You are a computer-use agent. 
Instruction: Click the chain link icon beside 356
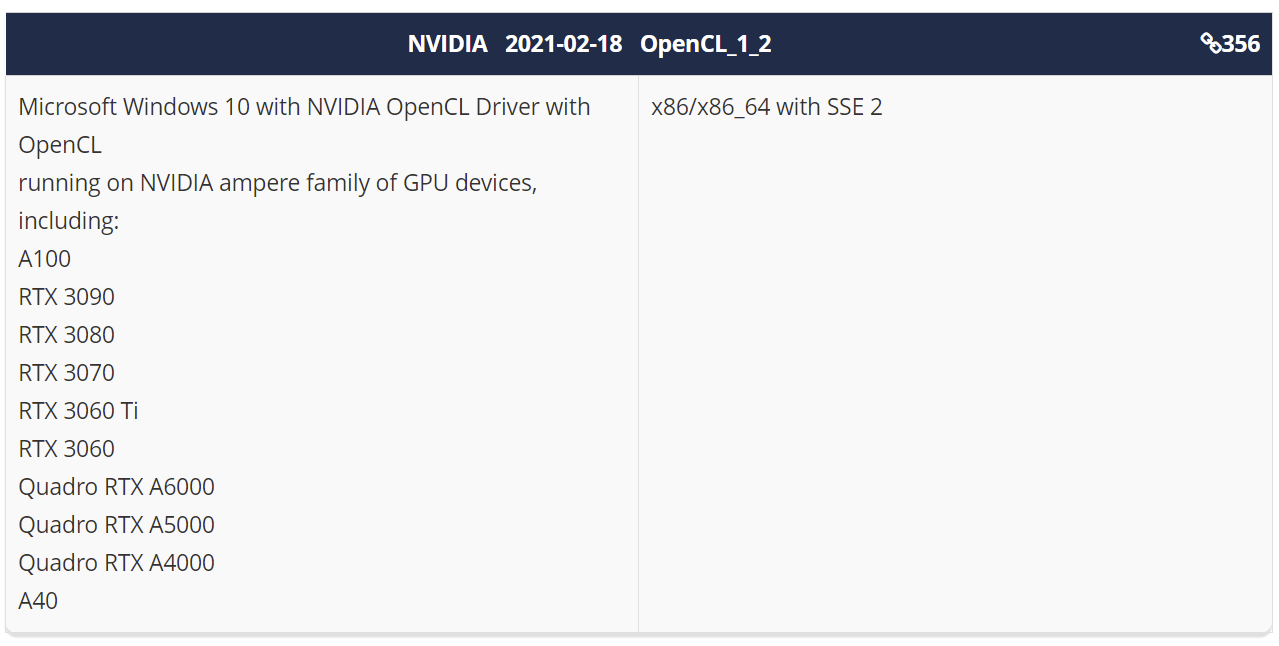1210,43
